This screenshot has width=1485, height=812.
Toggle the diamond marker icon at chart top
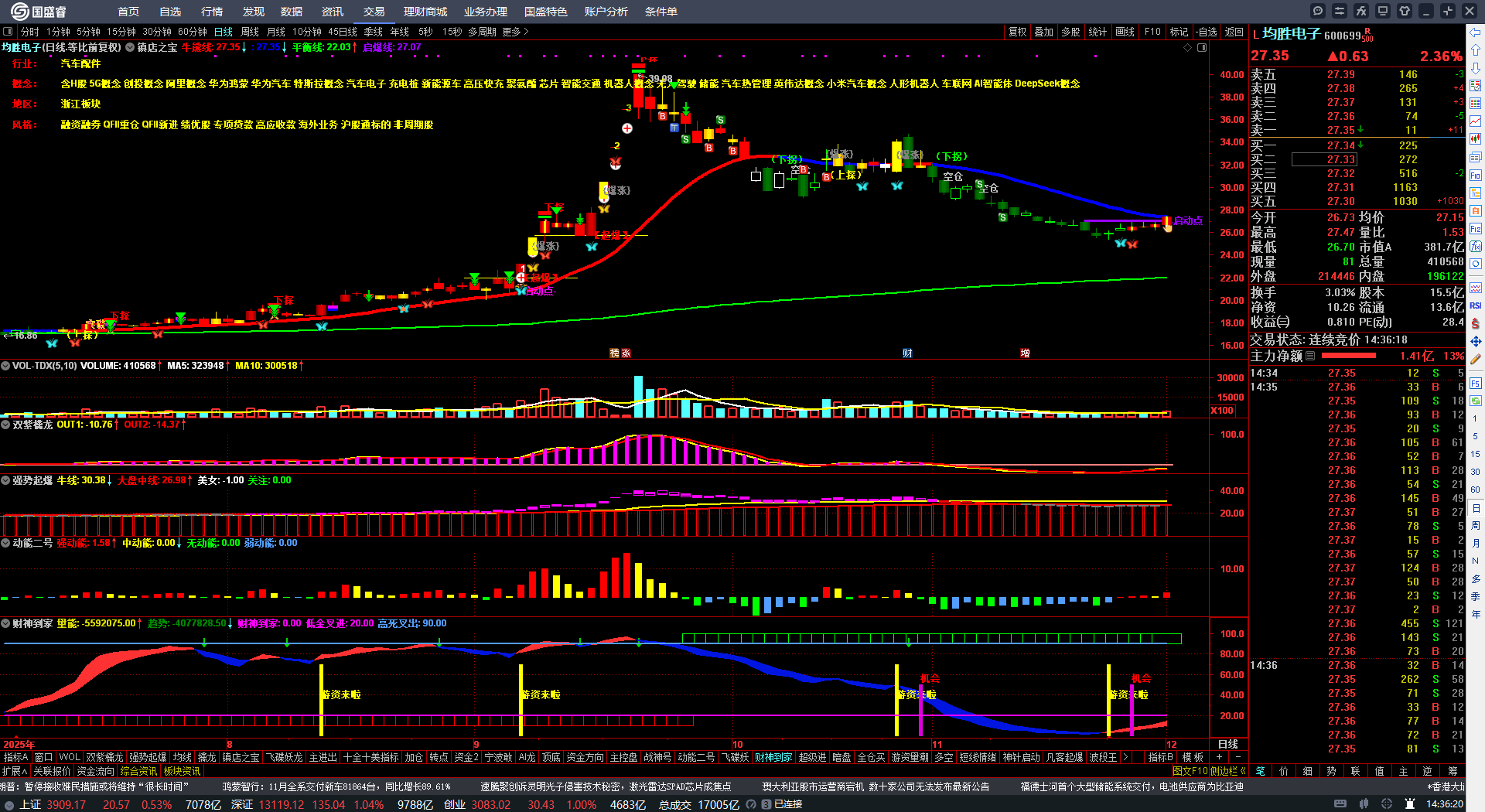click(1188, 47)
